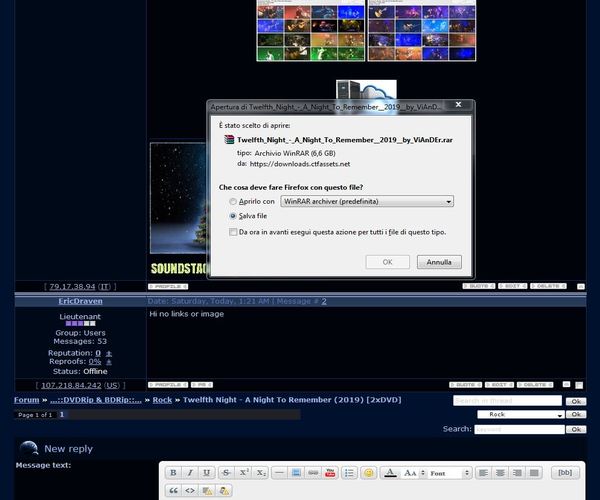This screenshot has width=600, height=500.
Task: Click the 'Search in thread' input field
Action: click(507, 401)
